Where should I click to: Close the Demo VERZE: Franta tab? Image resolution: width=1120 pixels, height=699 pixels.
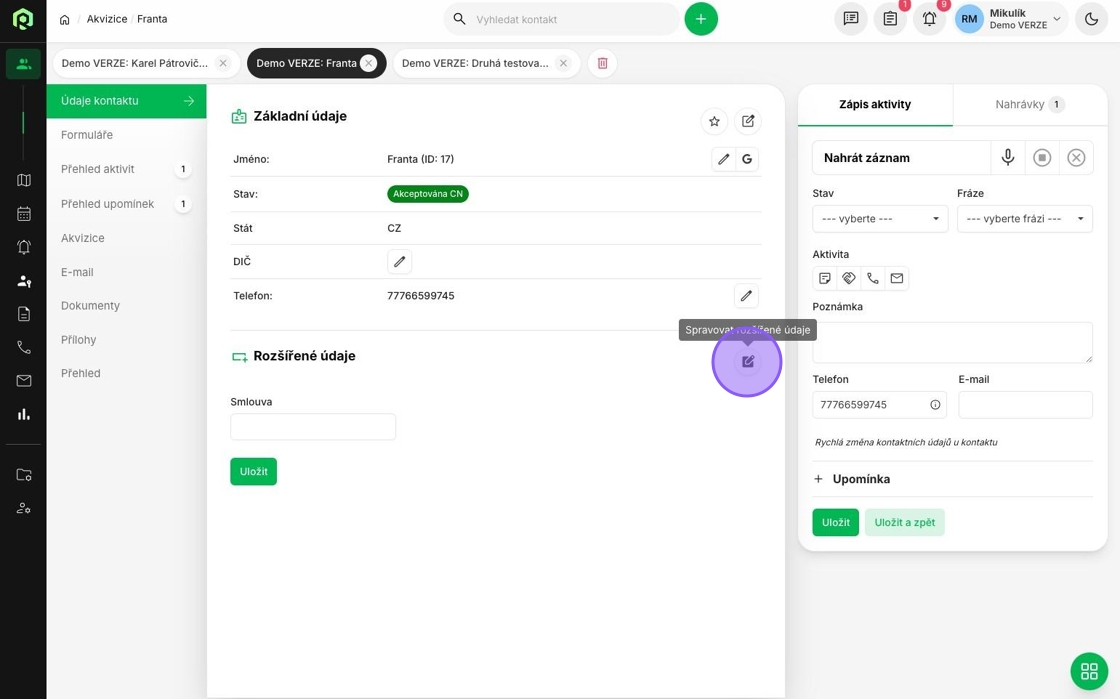coord(368,63)
